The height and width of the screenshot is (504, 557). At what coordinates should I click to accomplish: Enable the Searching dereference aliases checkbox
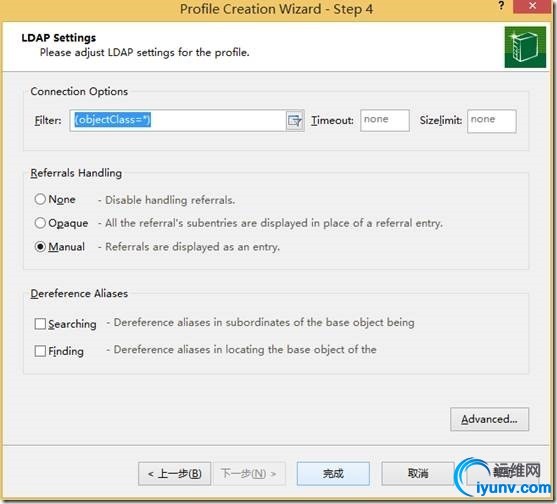coord(40,324)
